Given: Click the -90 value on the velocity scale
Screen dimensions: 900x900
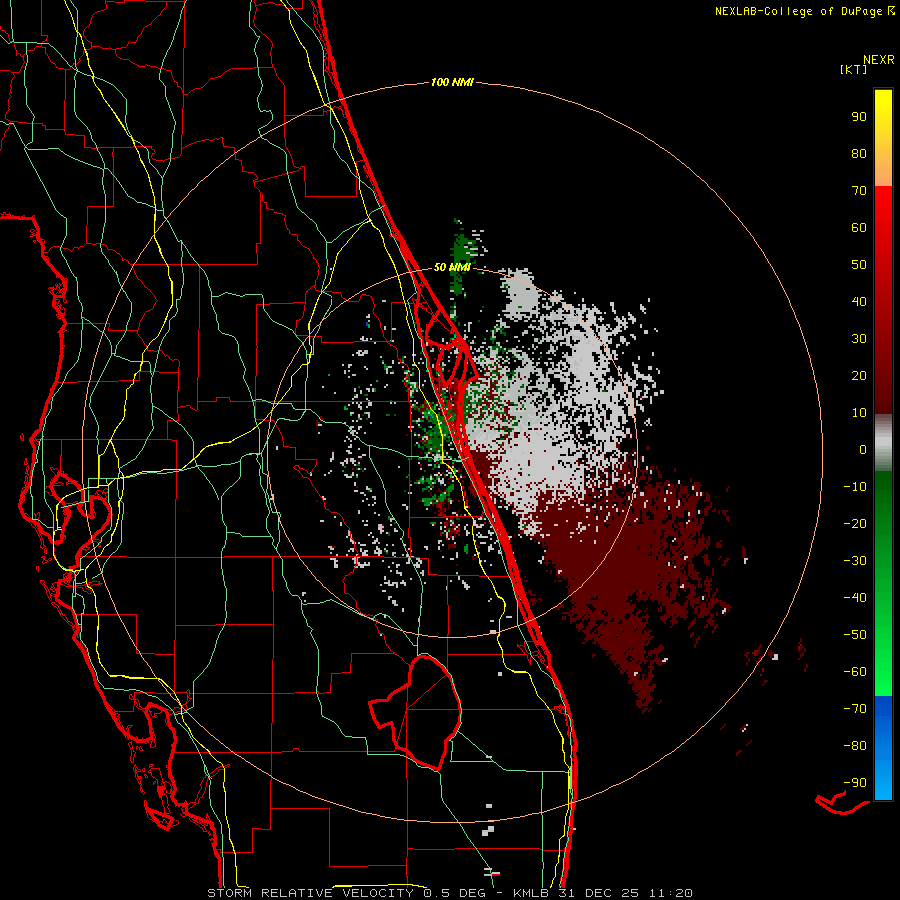Looking at the screenshot, I should pyautogui.click(x=855, y=783).
